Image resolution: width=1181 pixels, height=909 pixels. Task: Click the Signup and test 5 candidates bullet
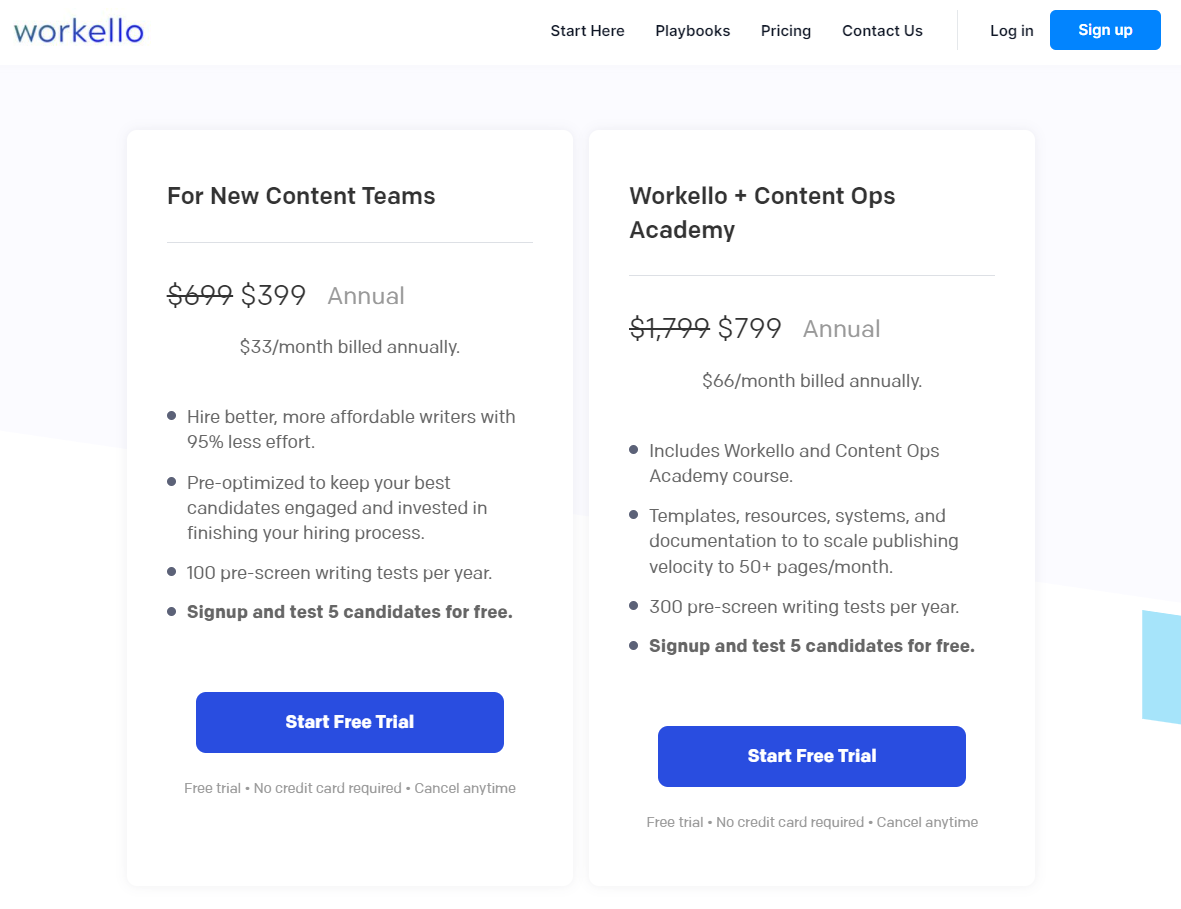coord(349,611)
